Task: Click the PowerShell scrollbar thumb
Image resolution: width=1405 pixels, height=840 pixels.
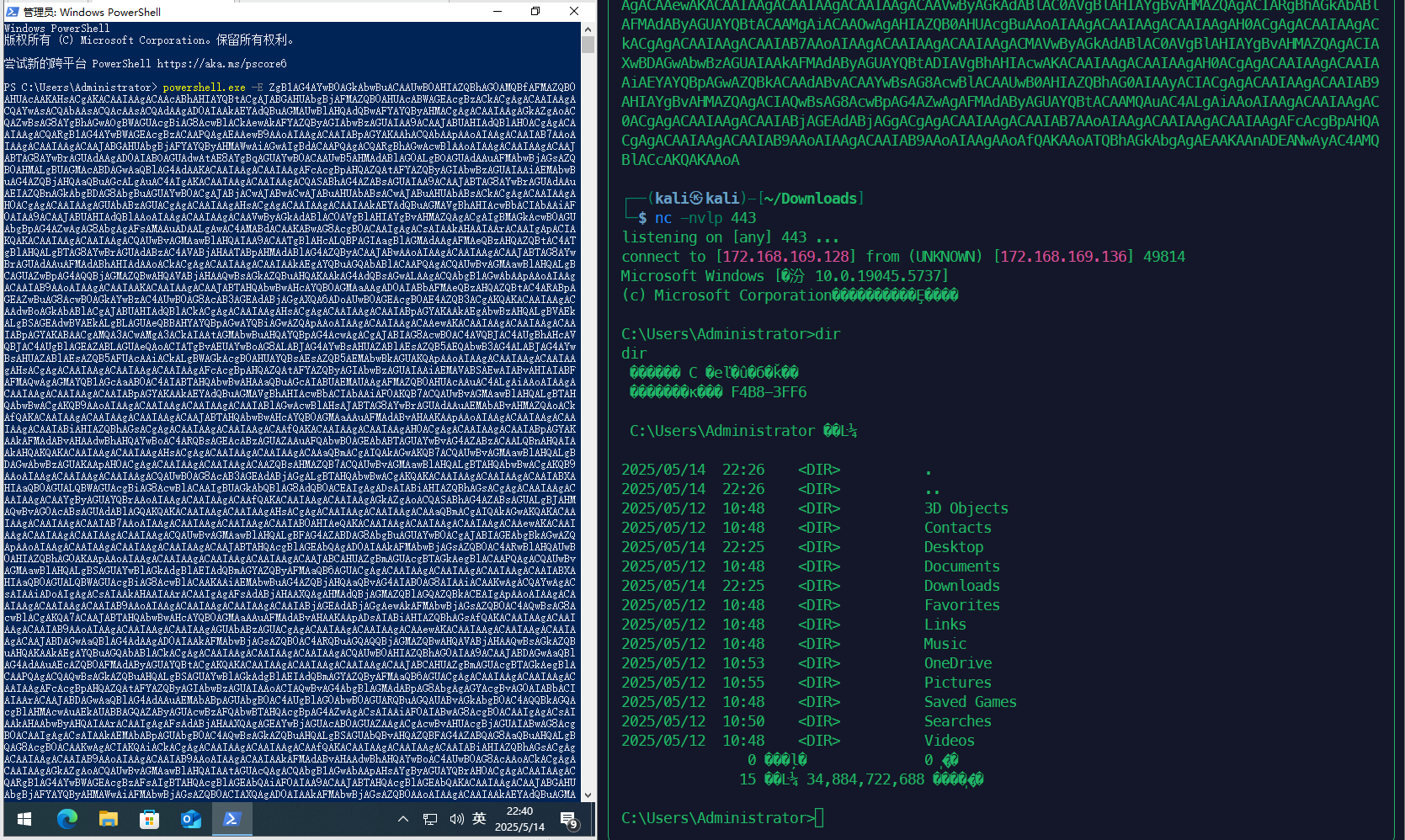Action: 588,44
